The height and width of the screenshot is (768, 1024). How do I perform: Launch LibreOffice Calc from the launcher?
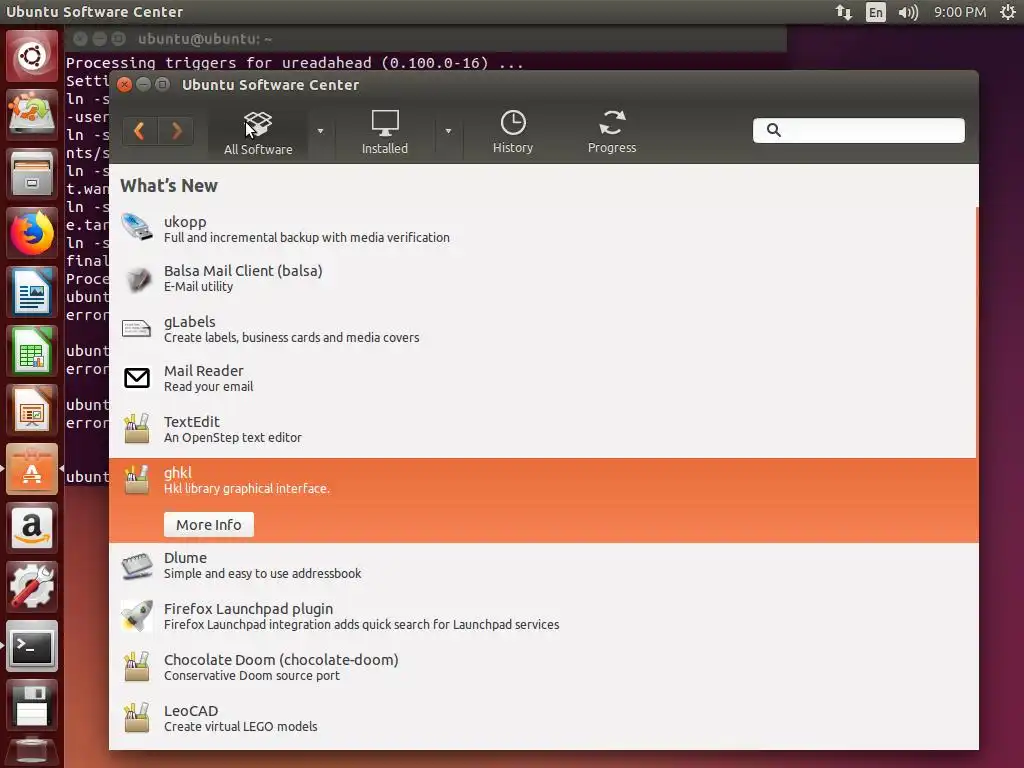click(x=31, y=351)
